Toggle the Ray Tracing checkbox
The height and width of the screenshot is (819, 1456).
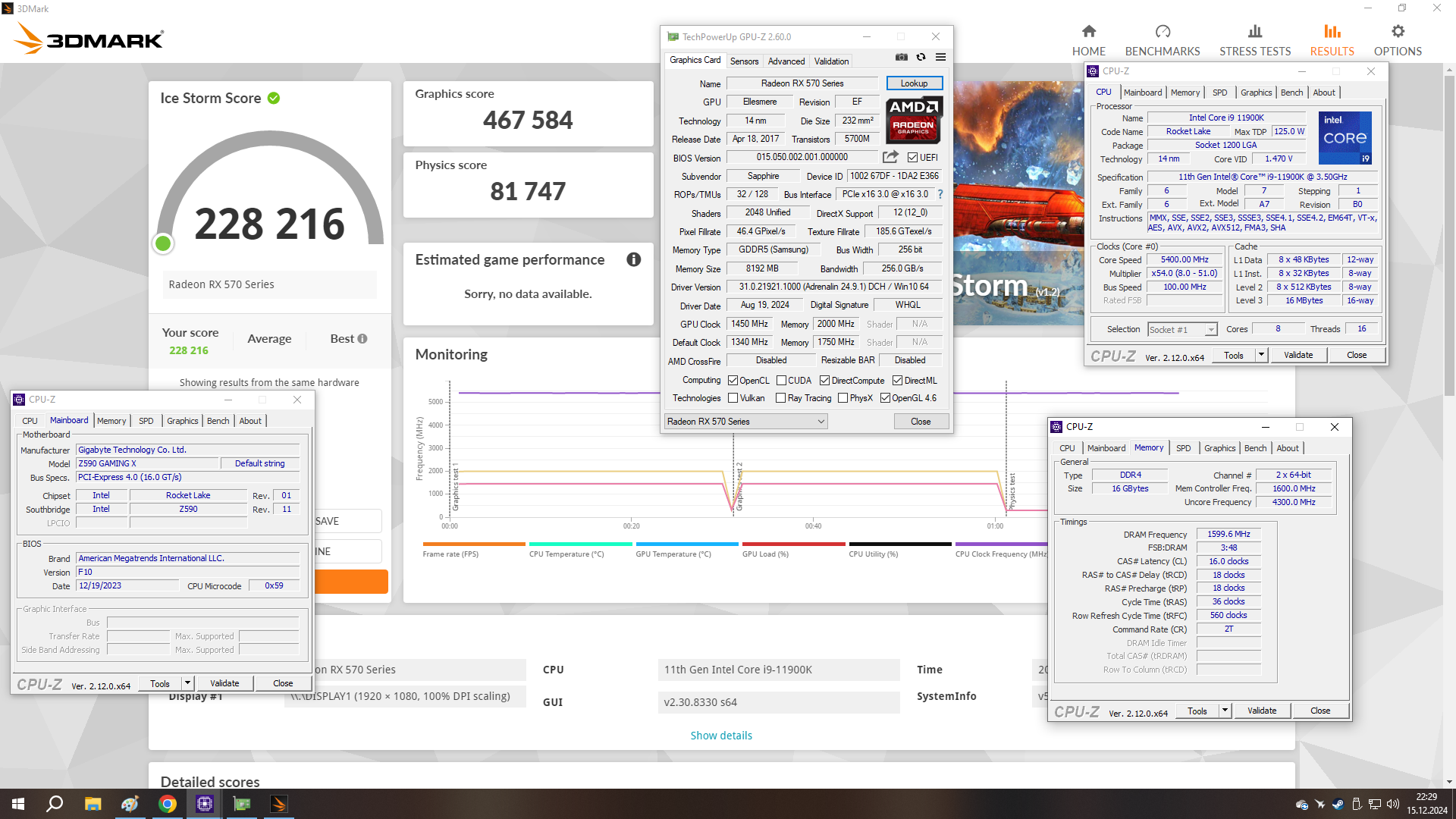(x=780, y=398)
